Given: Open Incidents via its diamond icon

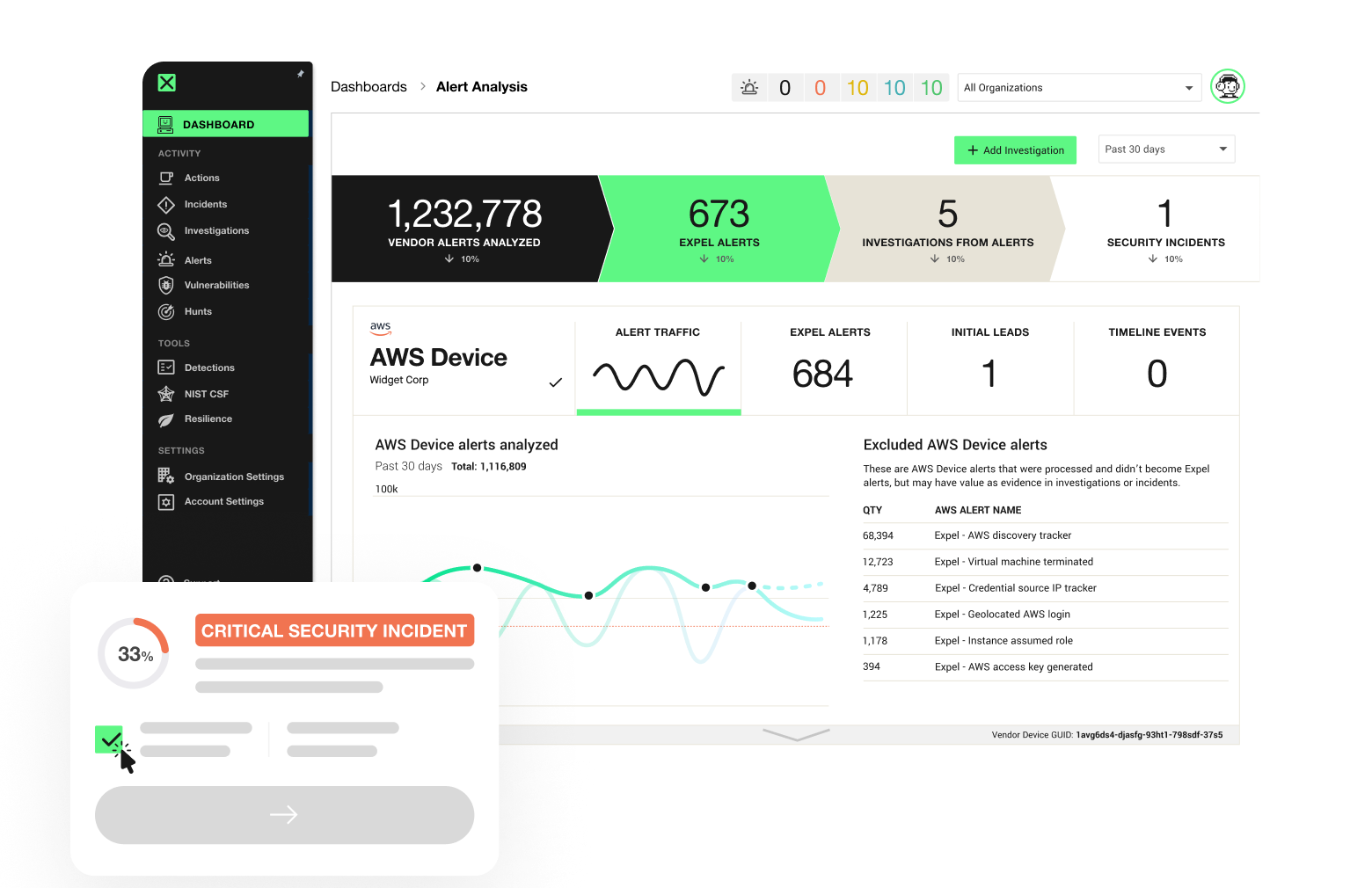Looking at the screenshot, I should click(165, 205).
